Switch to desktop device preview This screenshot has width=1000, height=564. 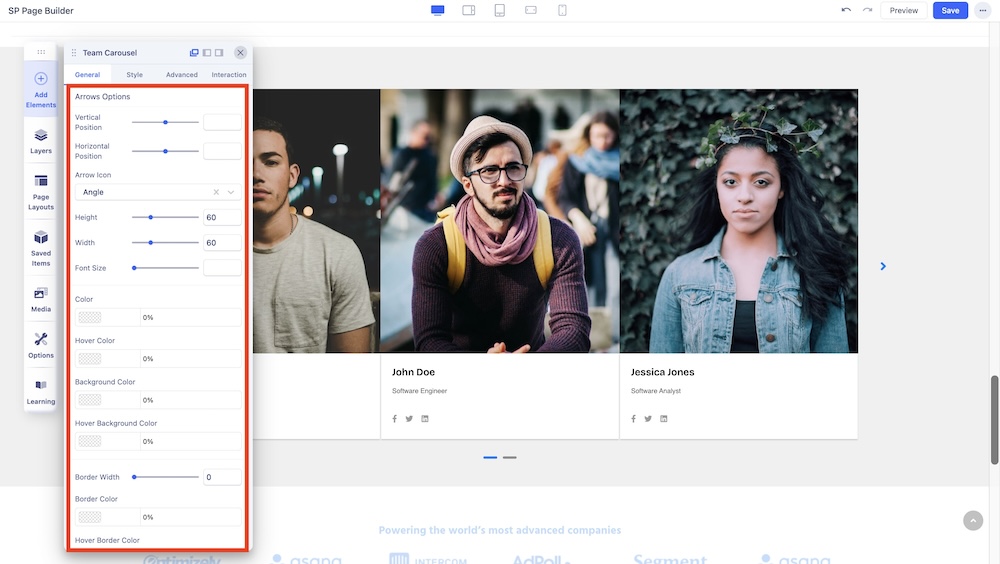437,10
